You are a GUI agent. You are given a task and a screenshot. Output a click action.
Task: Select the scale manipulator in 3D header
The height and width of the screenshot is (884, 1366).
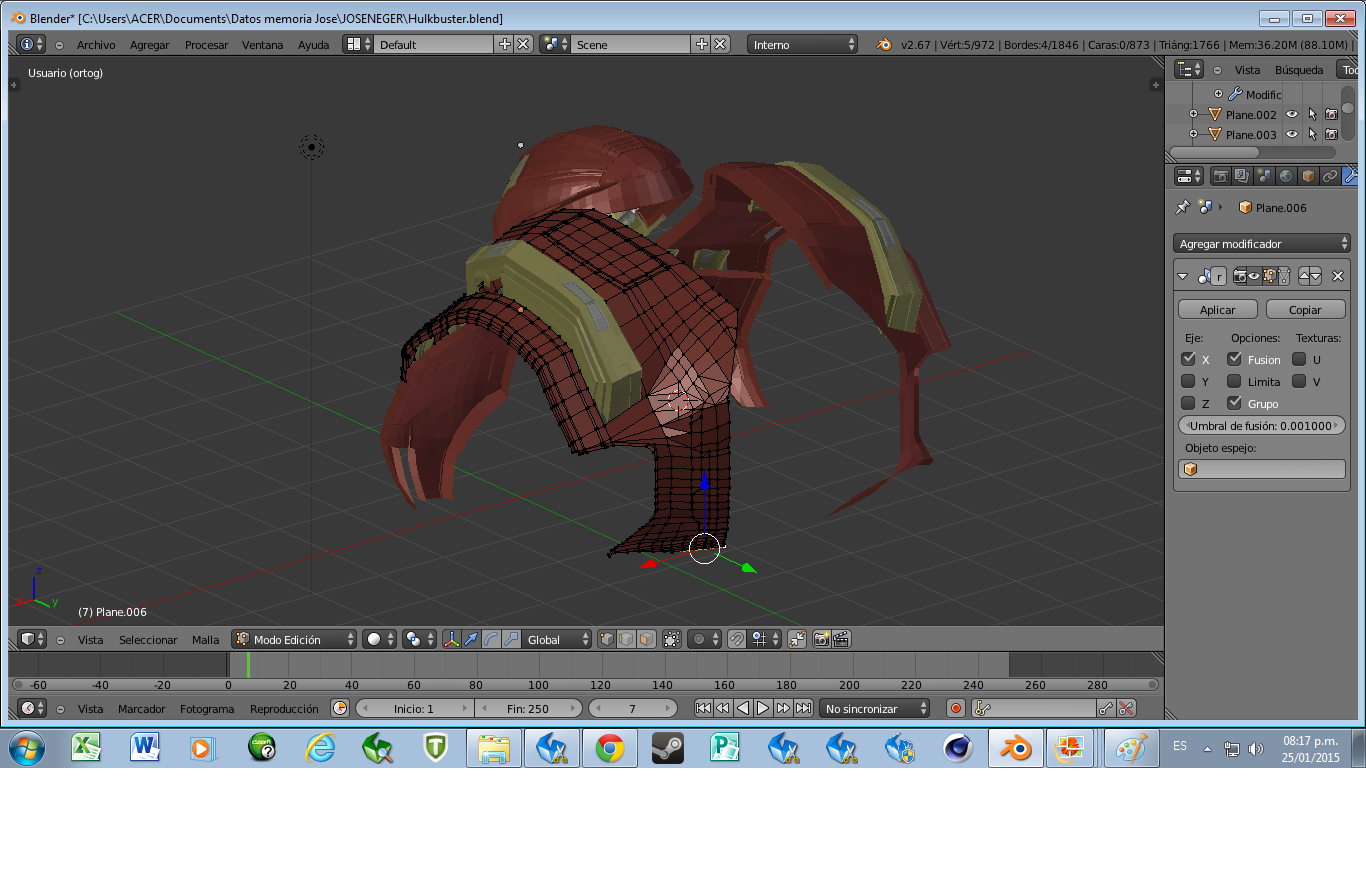point(511,639)
